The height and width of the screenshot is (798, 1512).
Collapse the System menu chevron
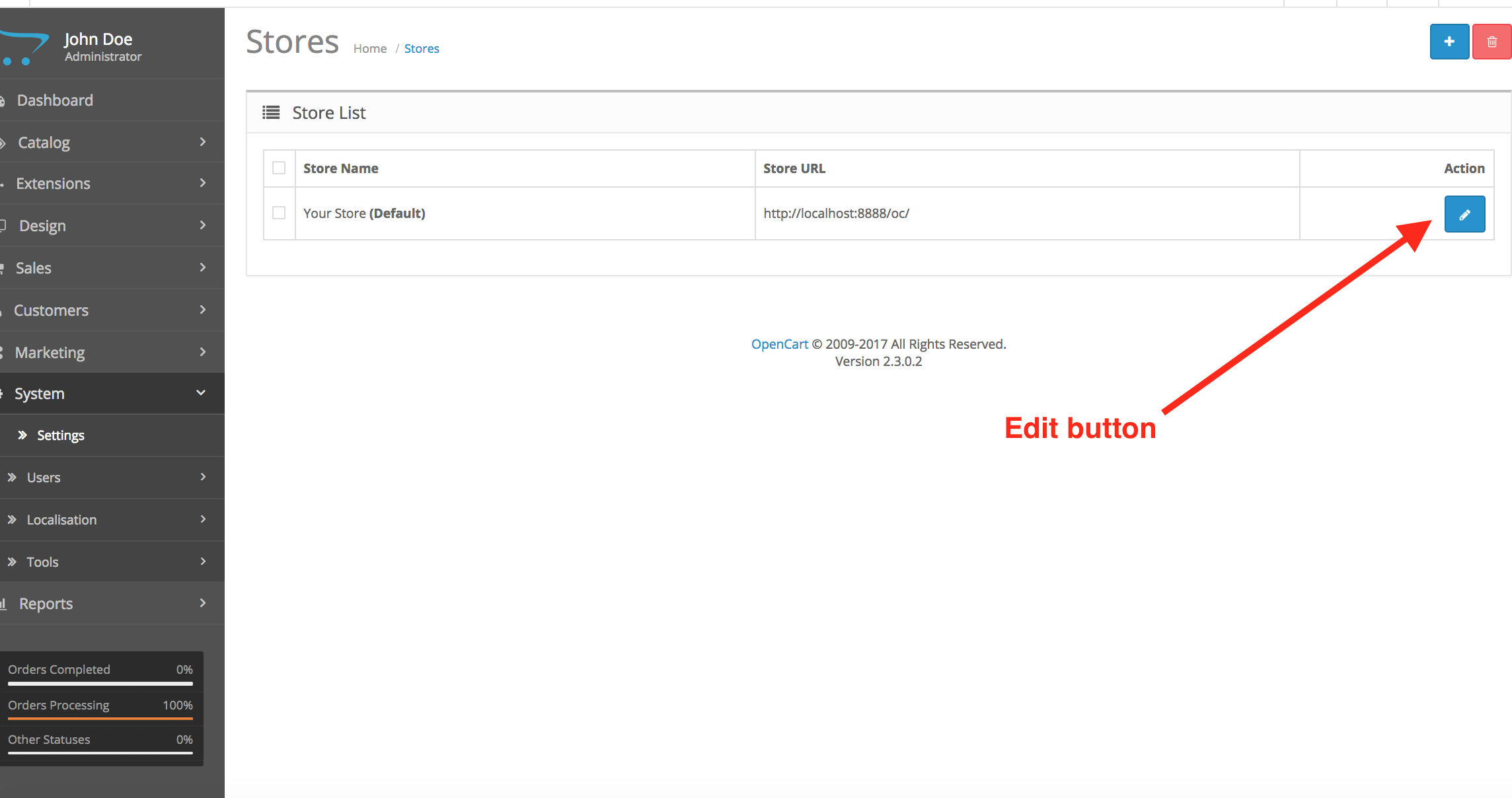coord(201,393)
